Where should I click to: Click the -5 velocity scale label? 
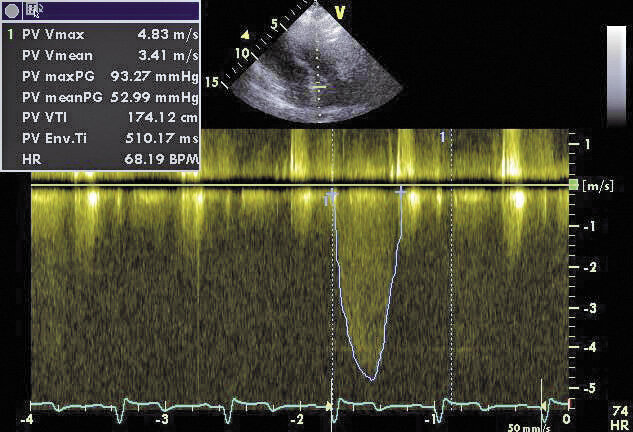pyautogui.click(x=589, y=388)
